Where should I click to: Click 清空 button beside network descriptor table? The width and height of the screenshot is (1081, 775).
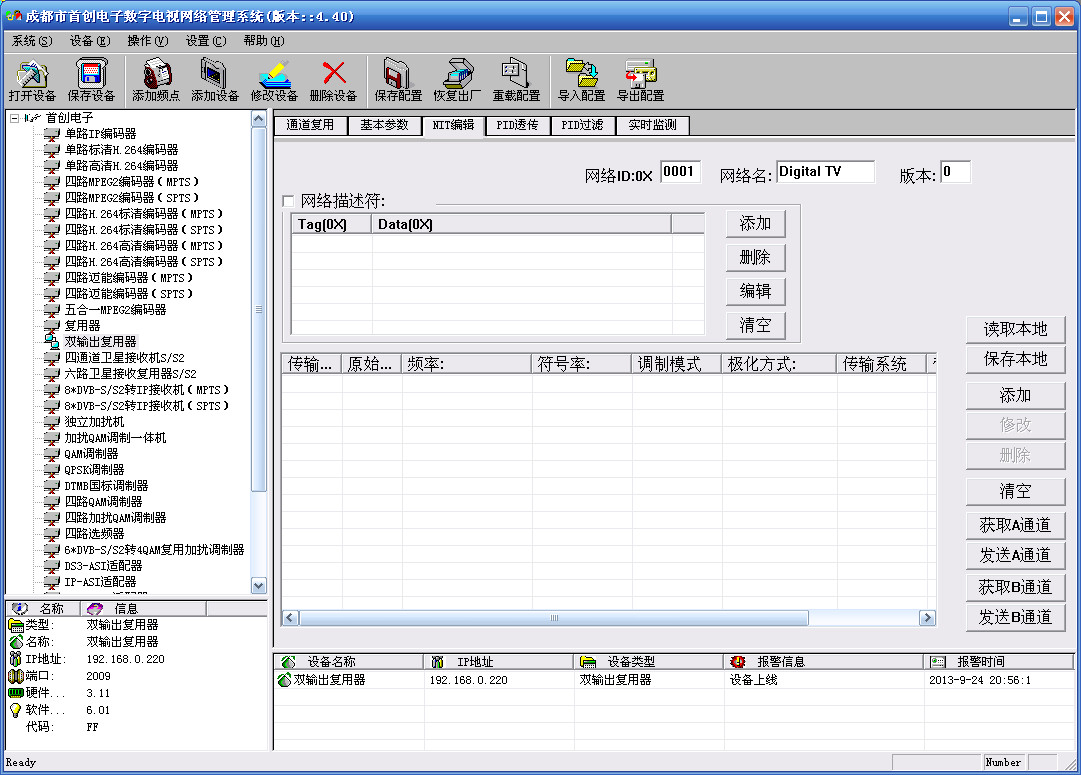(755, 325)
